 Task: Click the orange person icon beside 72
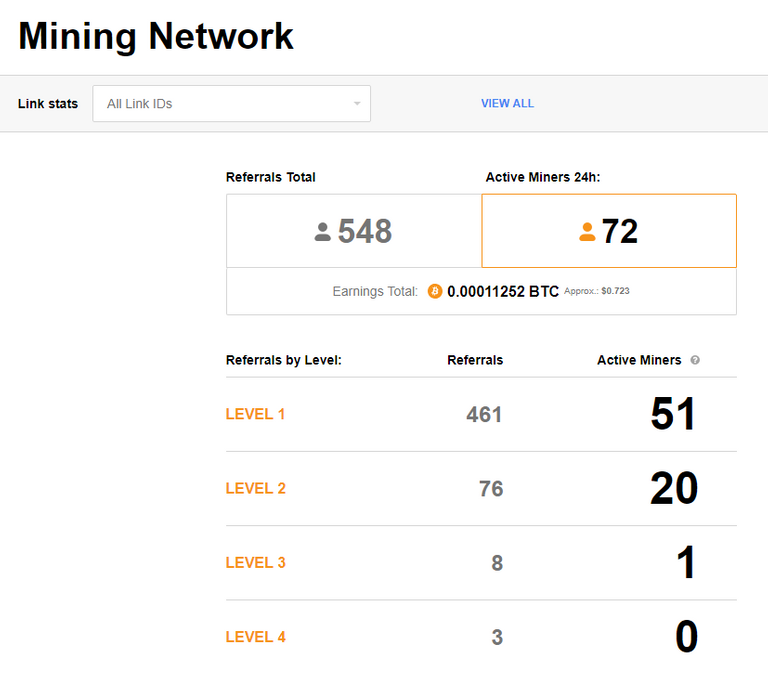click(587, 232)
